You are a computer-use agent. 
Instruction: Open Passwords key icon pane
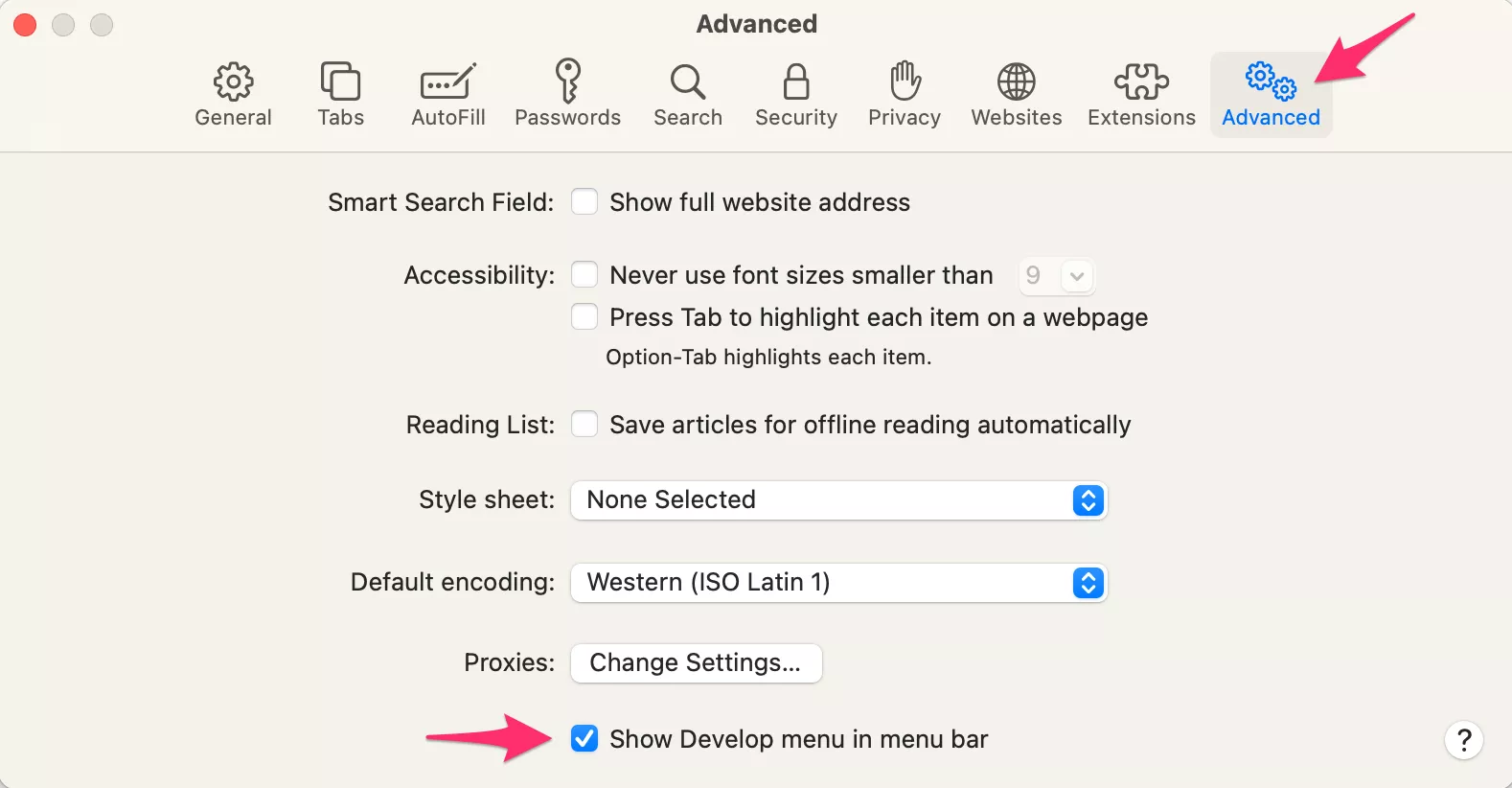567,94
